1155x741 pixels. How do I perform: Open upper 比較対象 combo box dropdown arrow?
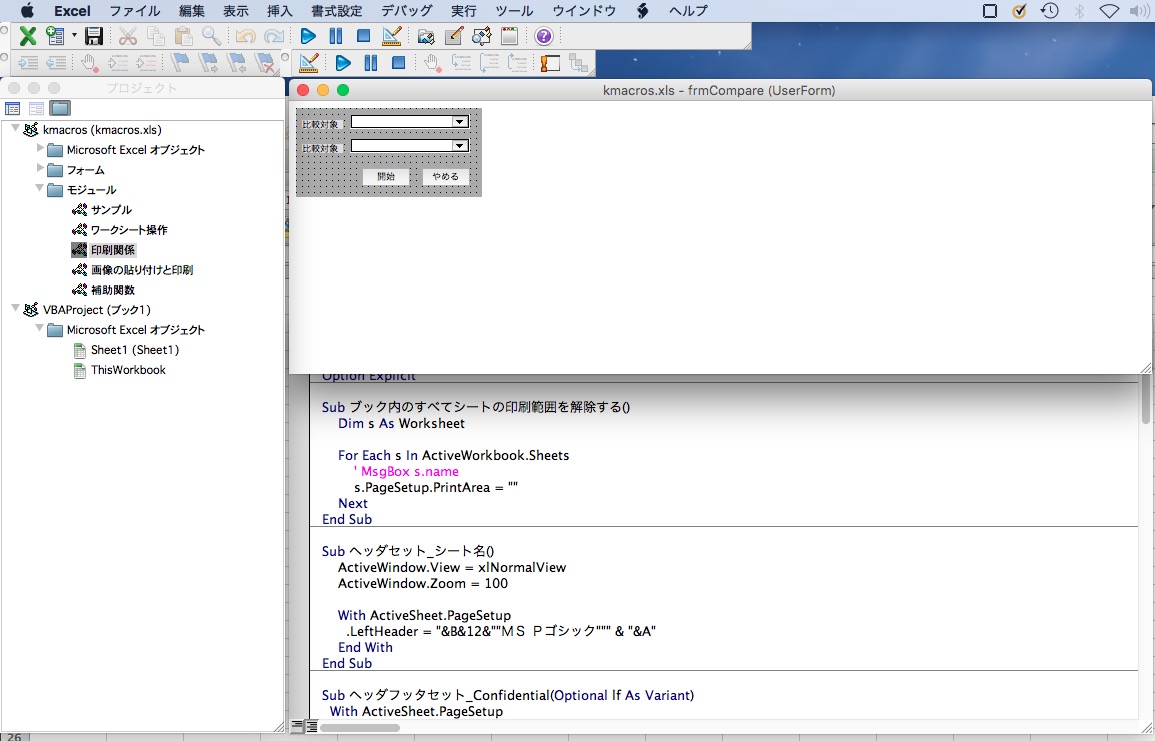point(459,122)
